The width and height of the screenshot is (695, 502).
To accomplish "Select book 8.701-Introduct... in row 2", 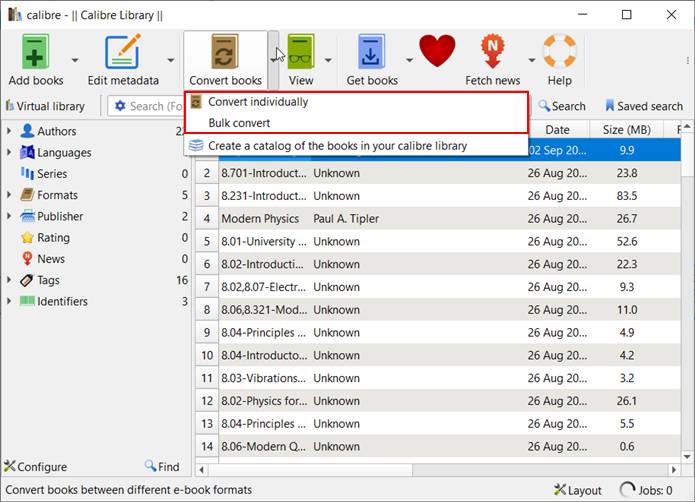I will 263,173.
